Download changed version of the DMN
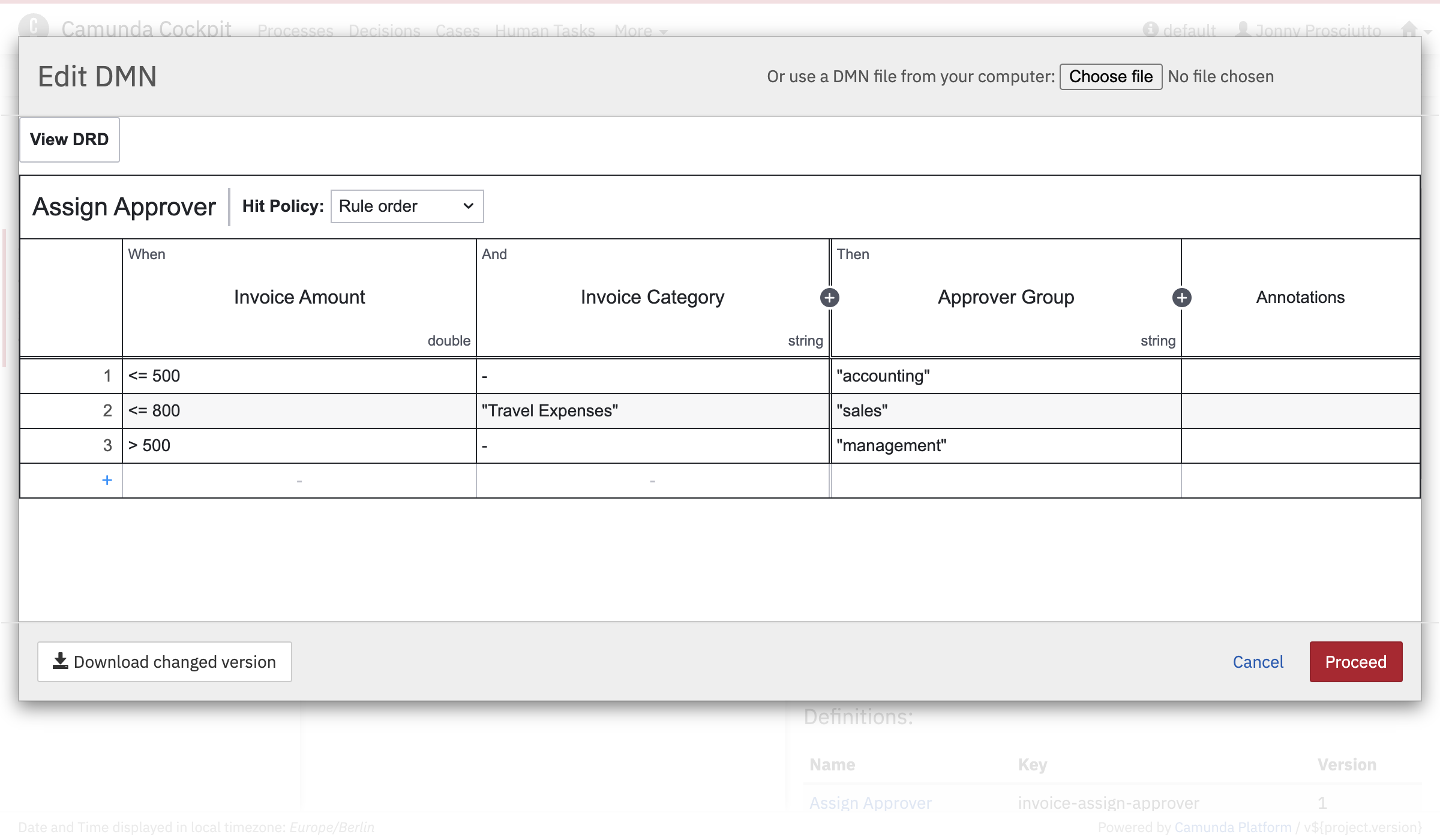Screen dimensions: 1440x840 pos(164,662)
